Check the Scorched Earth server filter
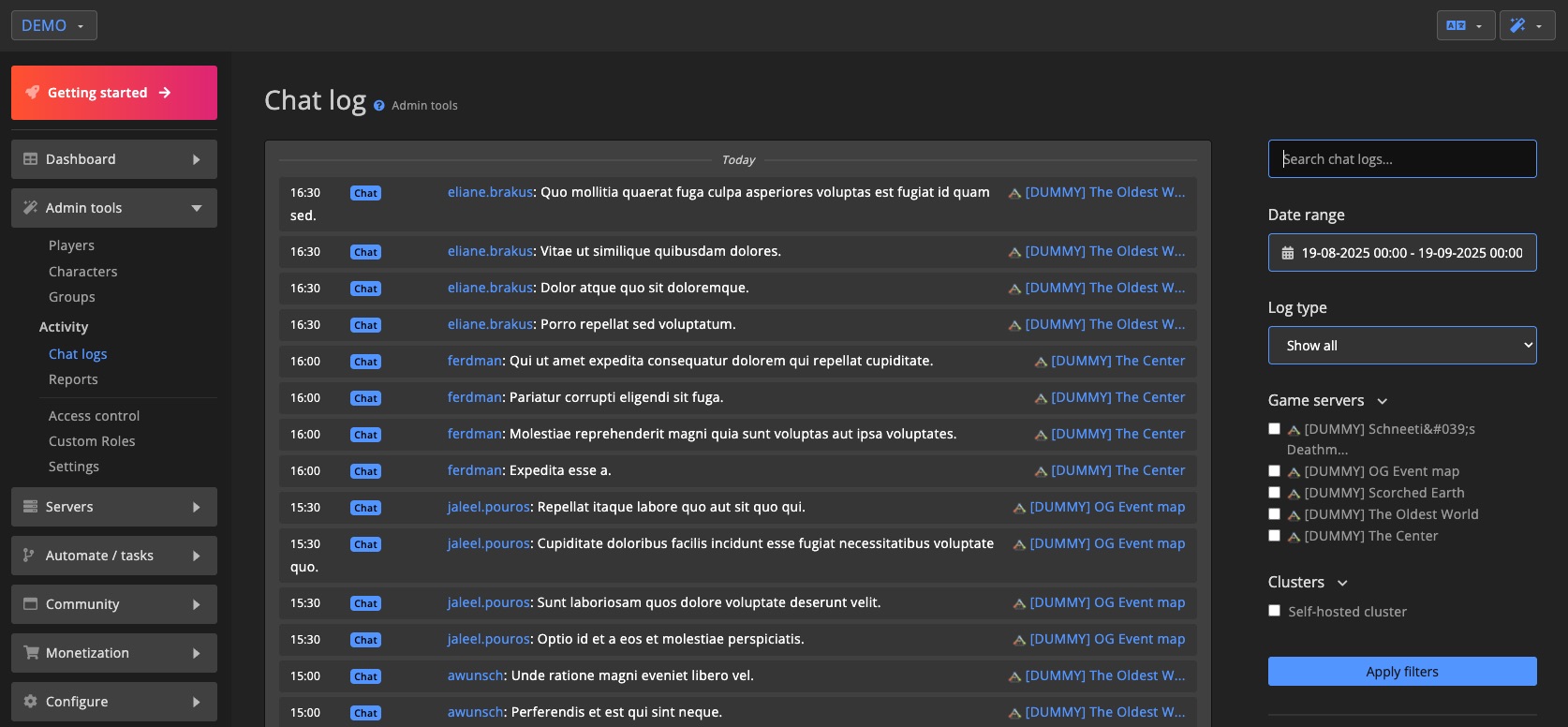The width and height of the screenshot is (1568, 727). click(1274, 493)
